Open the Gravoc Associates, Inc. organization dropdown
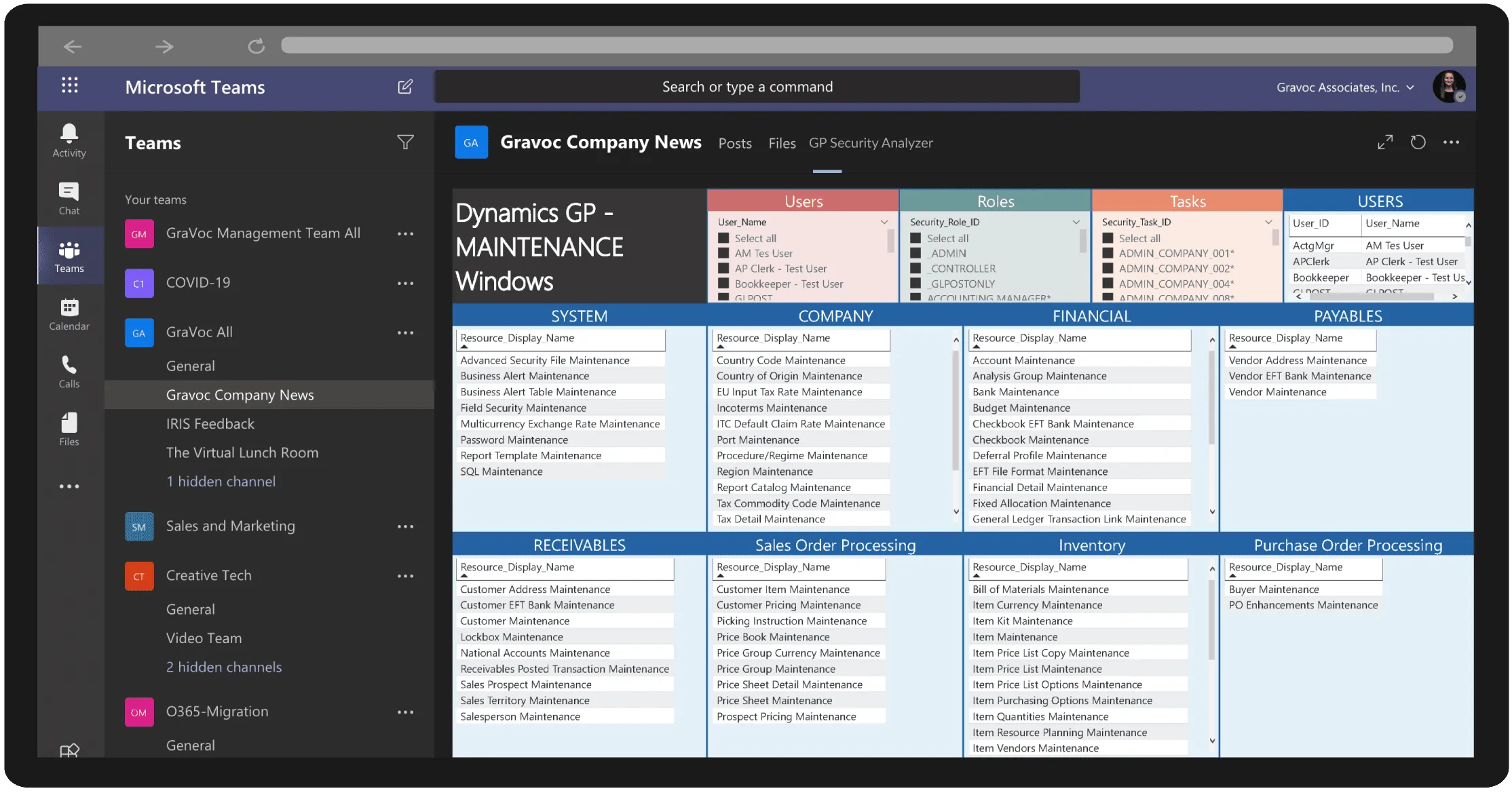This screenshot has width=1512, height=793. 1344,87
